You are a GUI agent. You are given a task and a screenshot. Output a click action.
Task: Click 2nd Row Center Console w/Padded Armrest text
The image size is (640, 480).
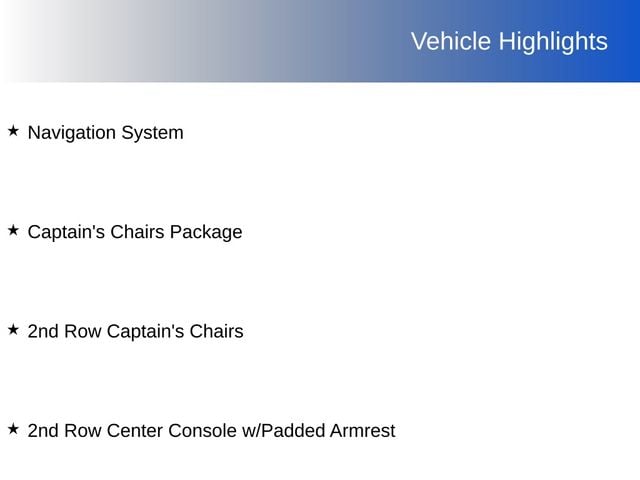tap(211, 431)
